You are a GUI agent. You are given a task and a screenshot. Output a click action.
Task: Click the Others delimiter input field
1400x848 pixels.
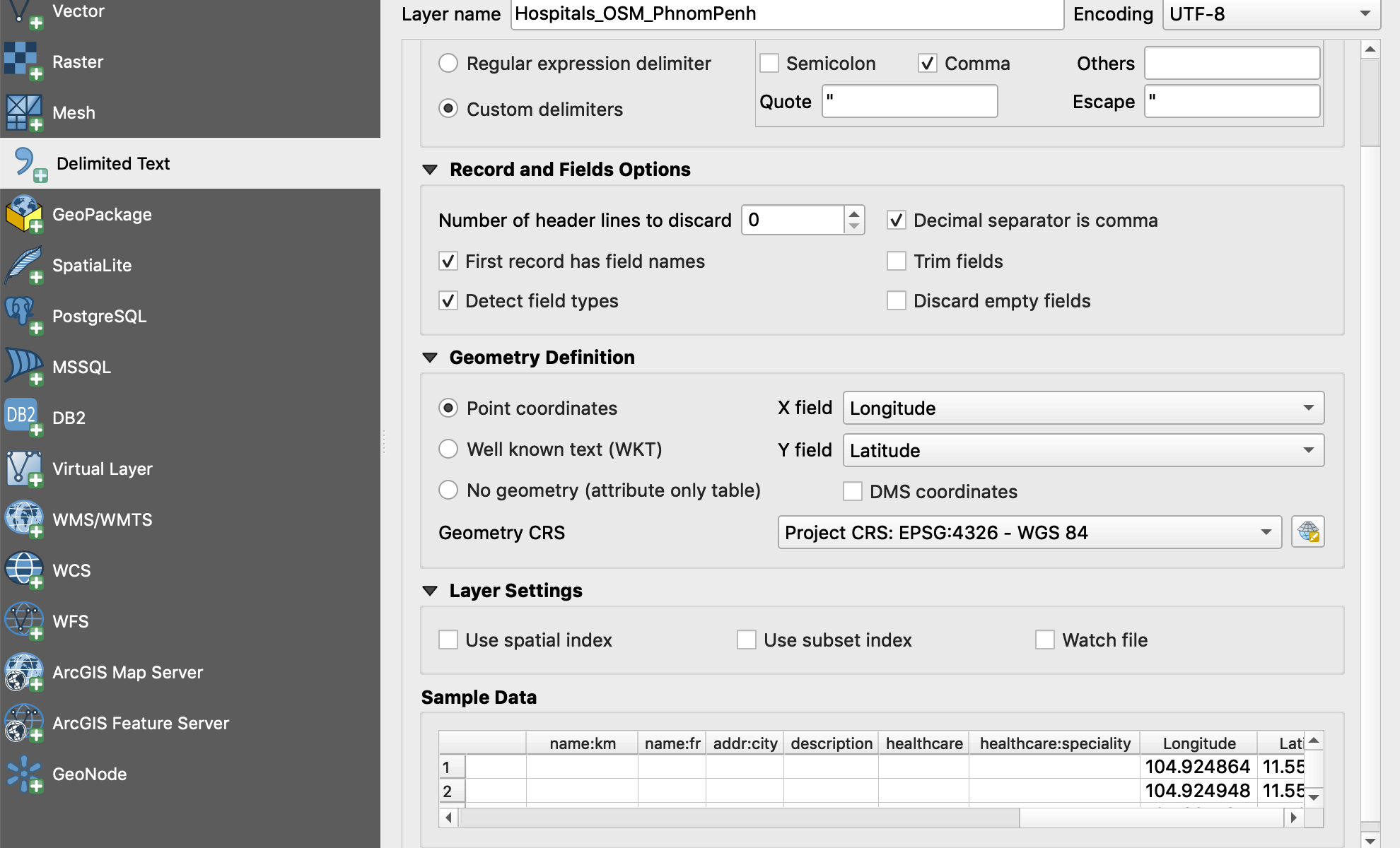point(1232,63)
